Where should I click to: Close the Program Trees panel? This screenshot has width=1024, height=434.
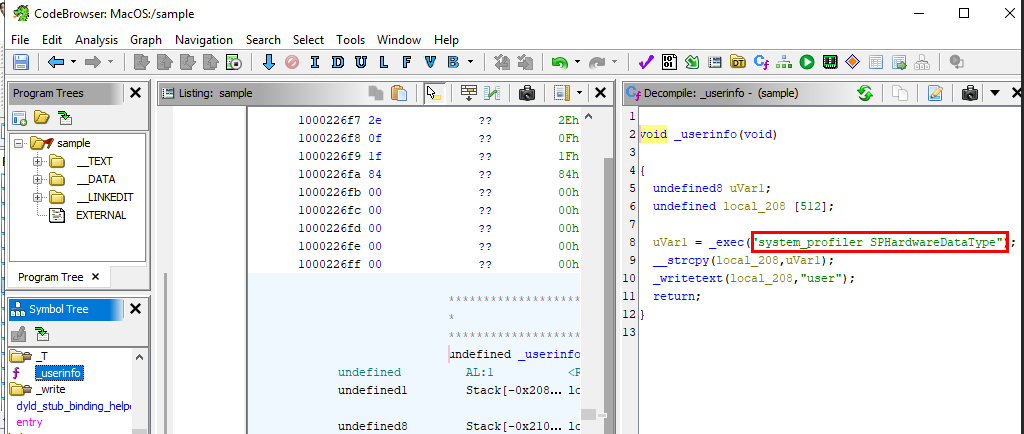135,93
